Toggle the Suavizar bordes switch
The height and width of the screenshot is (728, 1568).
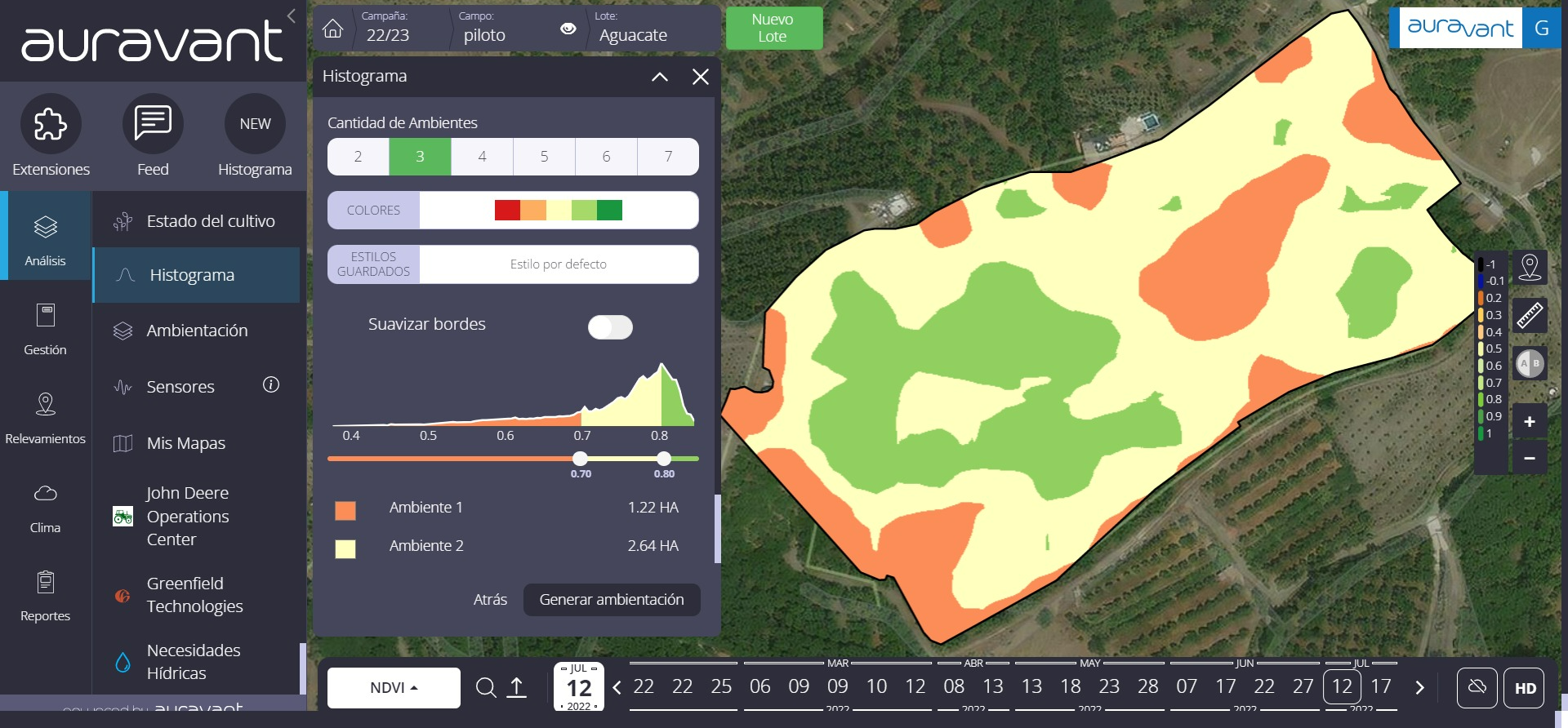click(610, 327)
